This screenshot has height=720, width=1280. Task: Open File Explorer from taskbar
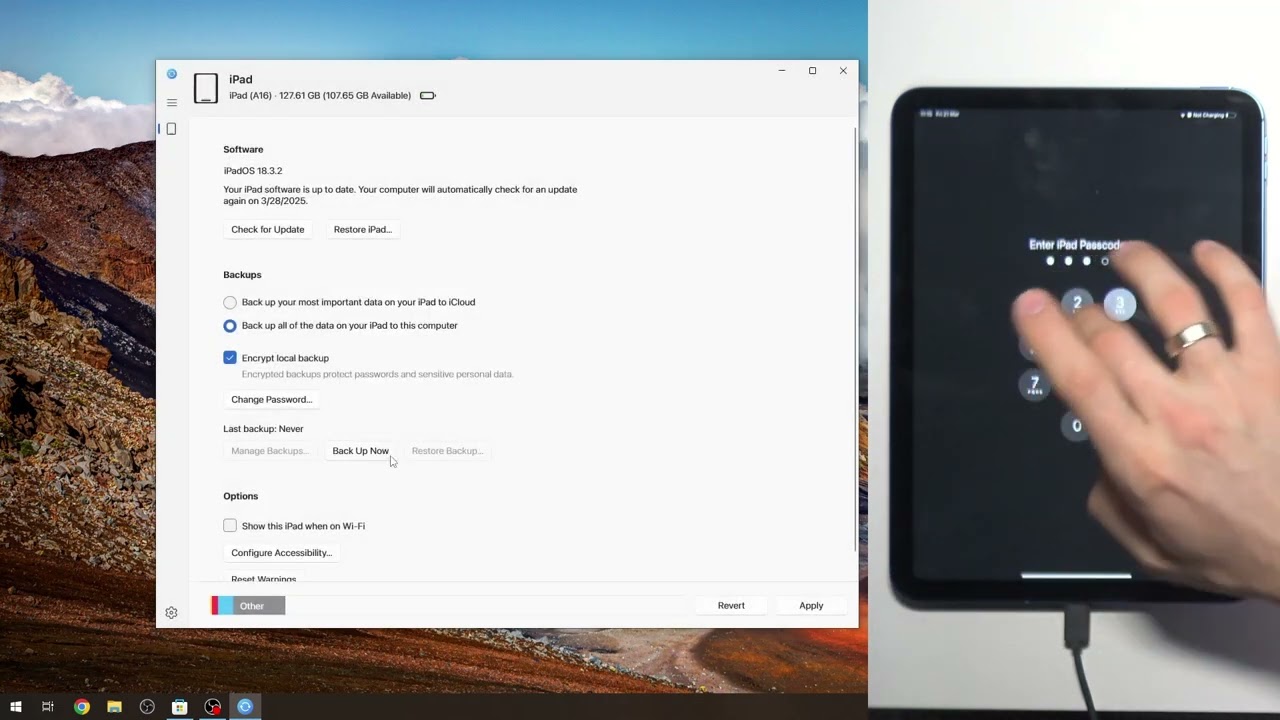pos(114,707)
